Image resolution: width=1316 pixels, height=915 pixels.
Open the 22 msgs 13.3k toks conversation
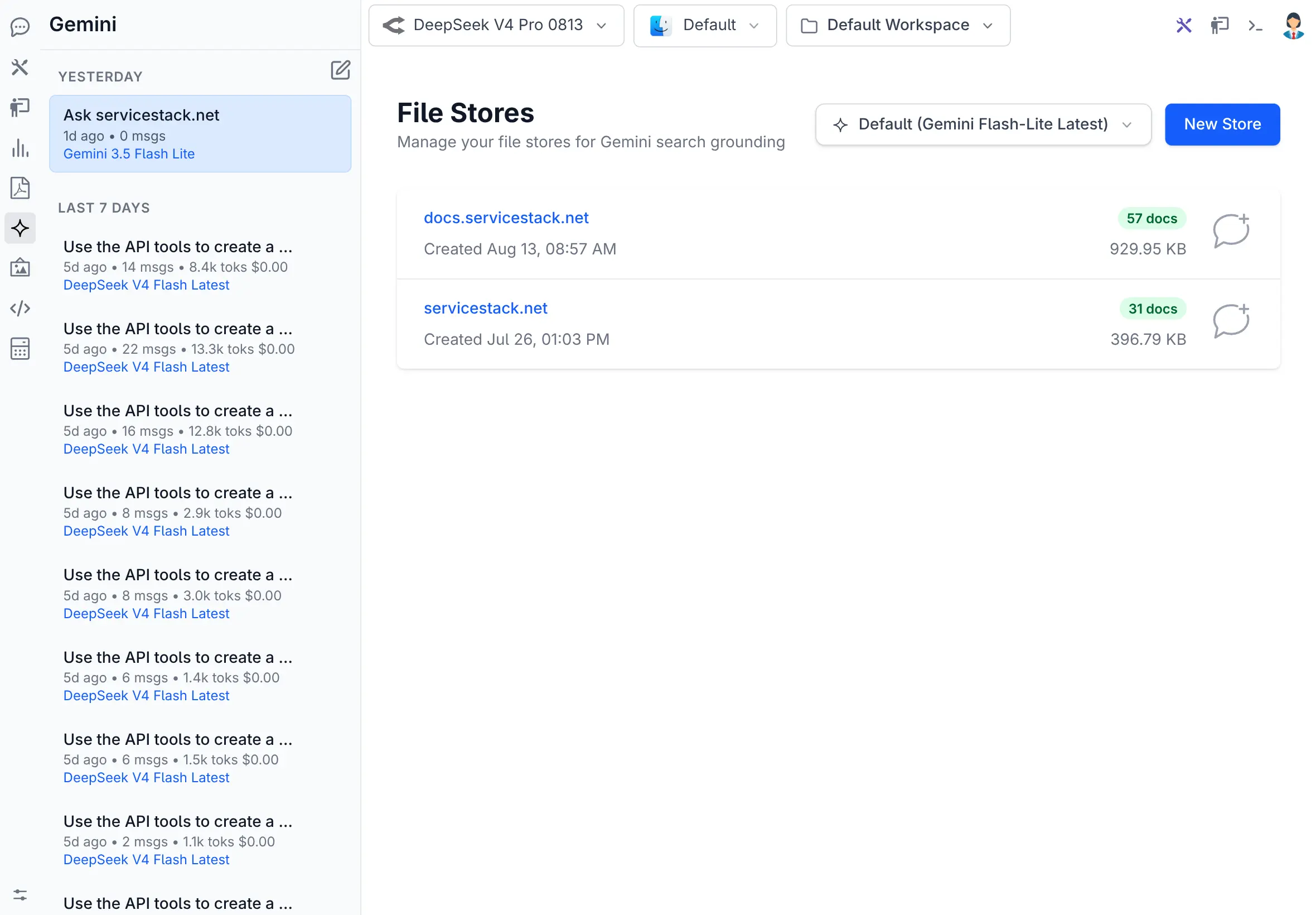tap(200, 348)
